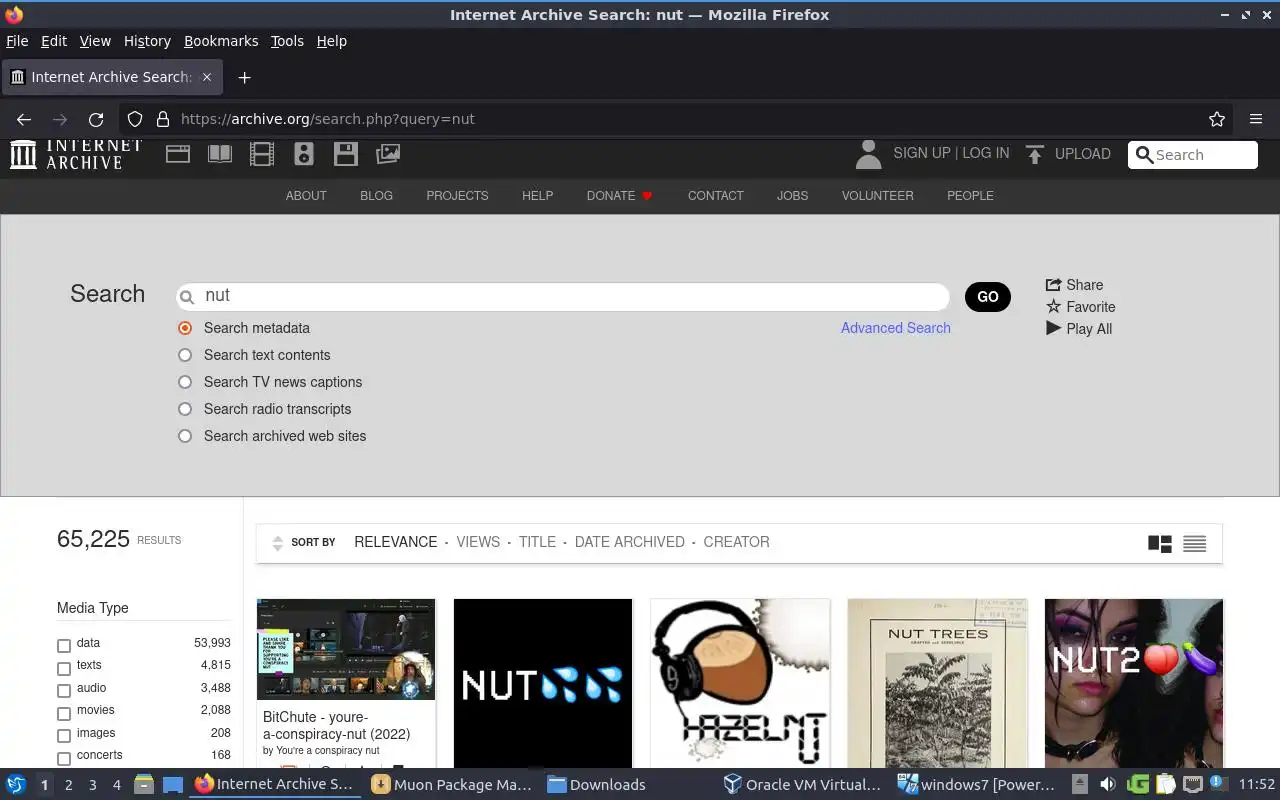Click the upload arrow icon
Viewport: 1280px width, 800px height.
pyautogui.click(x=1035, y=154)
